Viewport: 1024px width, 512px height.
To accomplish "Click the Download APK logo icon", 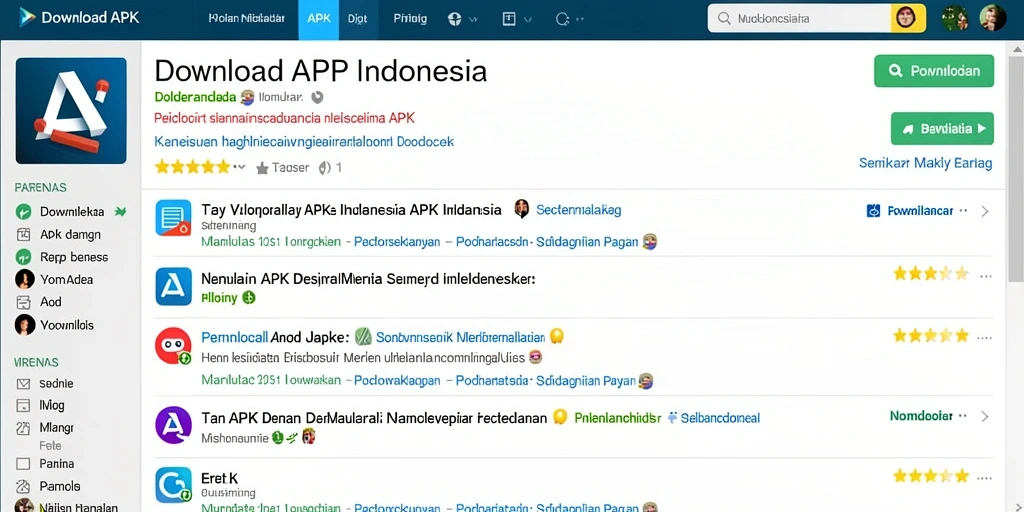I will pyautogui.click(x=27, y=18).
